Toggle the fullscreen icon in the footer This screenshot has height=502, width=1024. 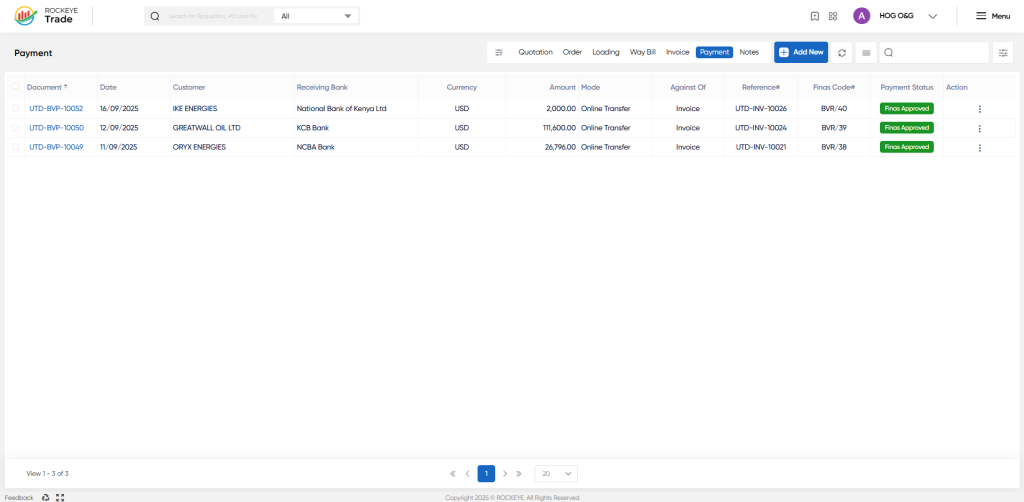coord(60,497)
